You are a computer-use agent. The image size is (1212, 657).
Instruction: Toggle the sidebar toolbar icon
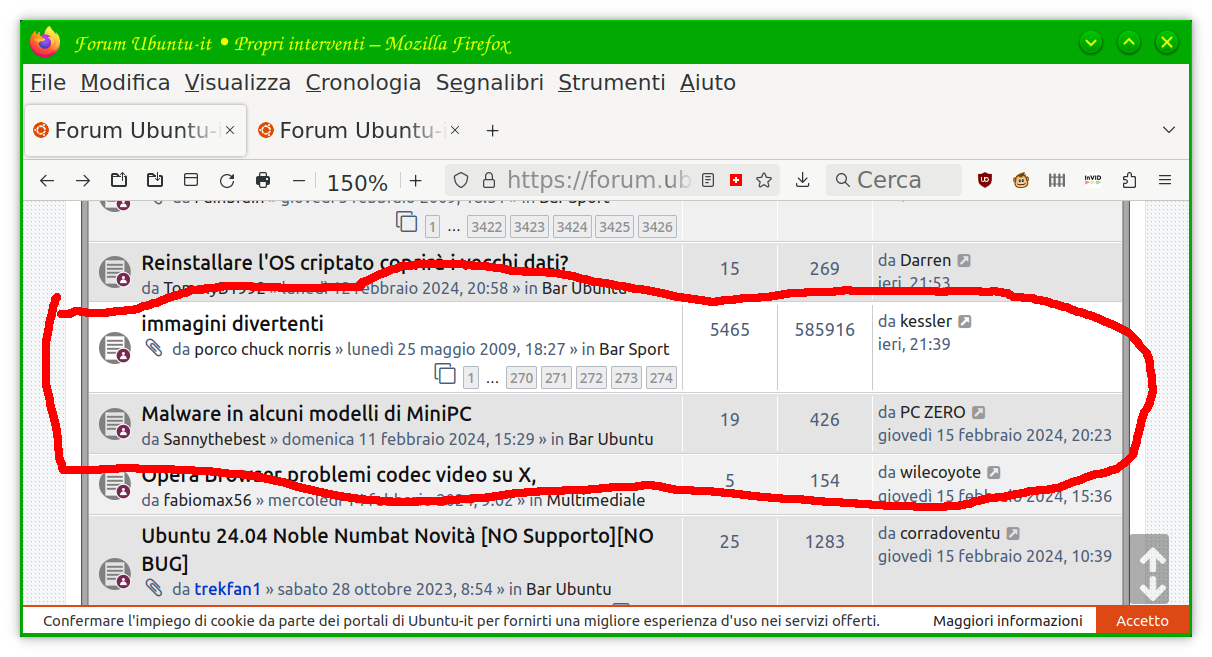(191, 181)
